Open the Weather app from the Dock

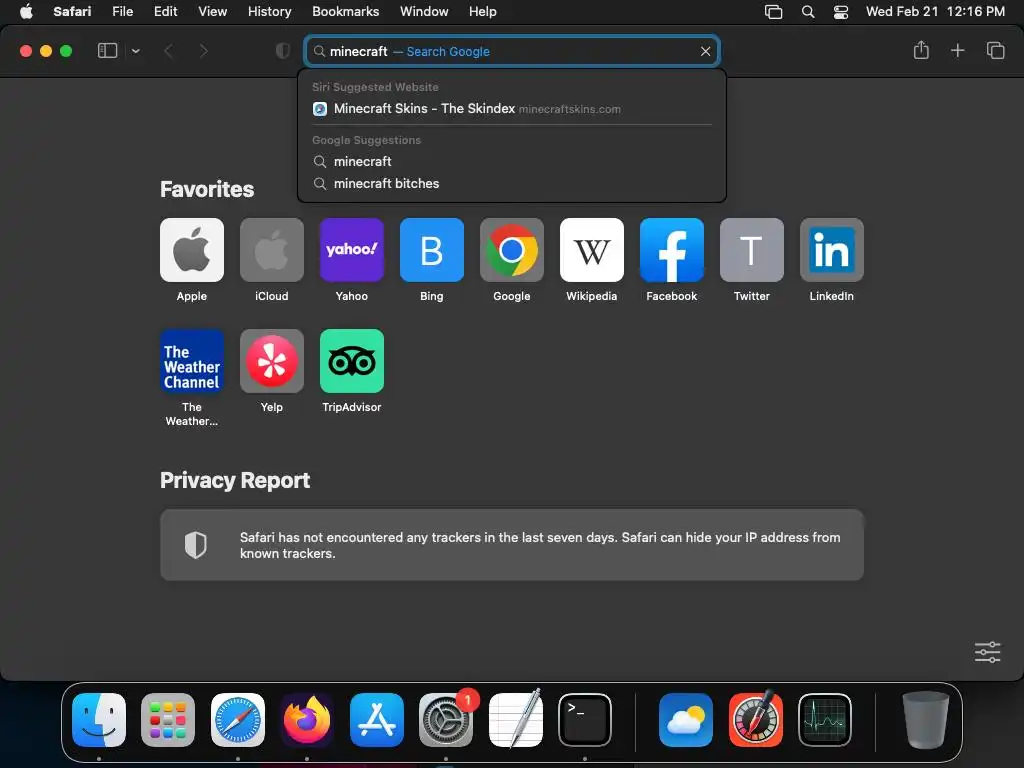(x=686, y=720)
